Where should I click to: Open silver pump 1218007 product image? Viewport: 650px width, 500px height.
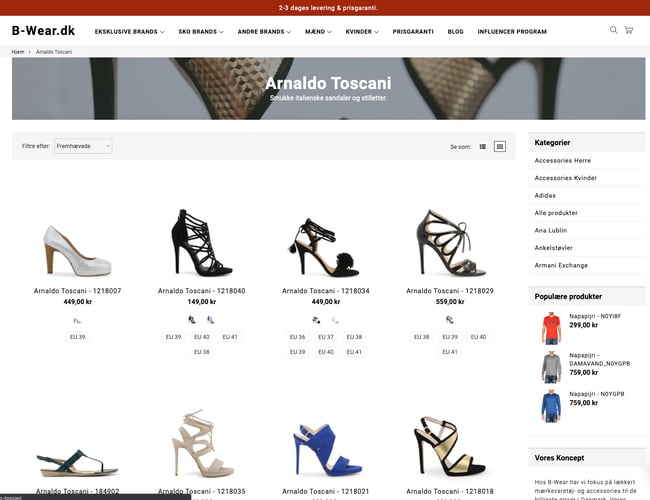(78, 250)
